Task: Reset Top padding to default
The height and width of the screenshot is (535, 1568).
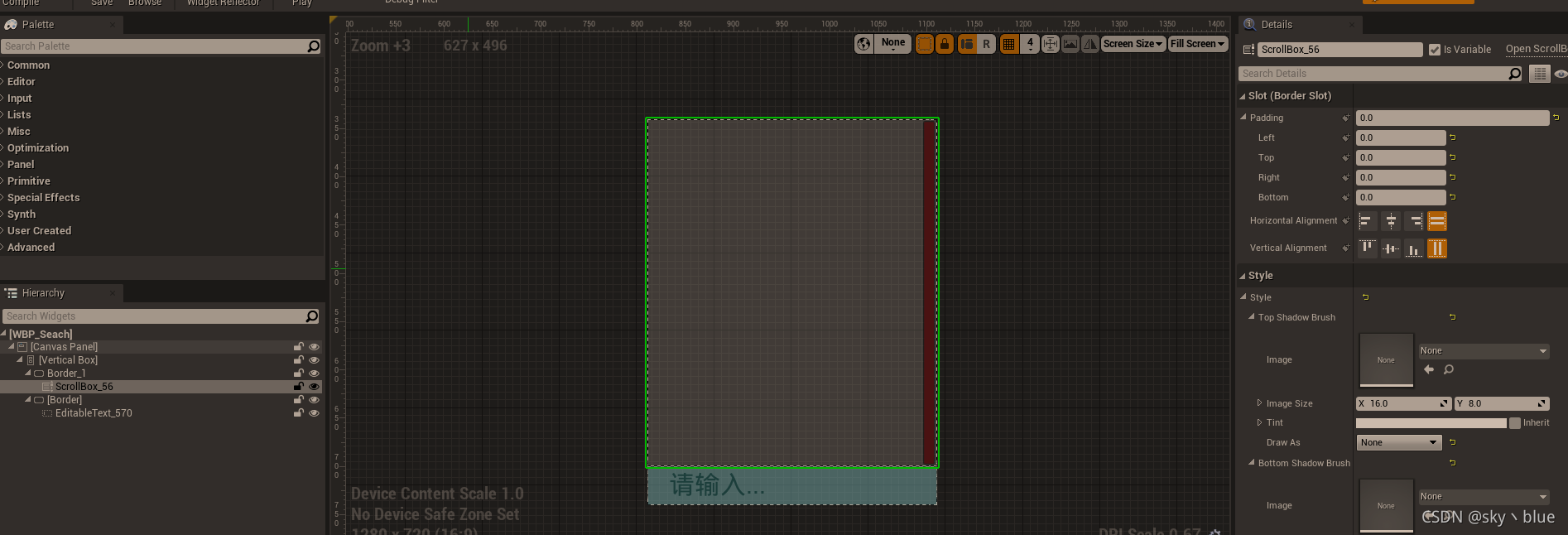Action: pos(1452,157)
